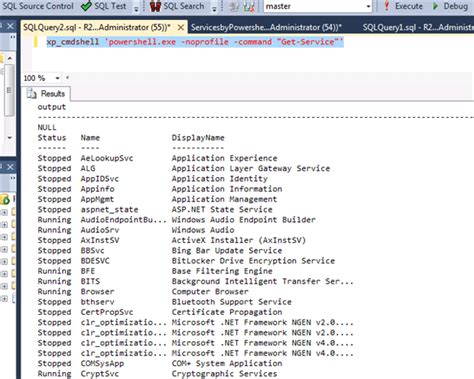Click the 'AeLookupSvc' service name
The width and height of the screenshot is (474, 379).
[107, 158]
